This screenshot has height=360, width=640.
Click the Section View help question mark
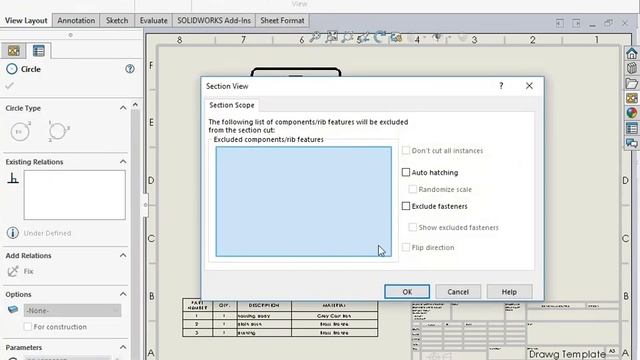(501, 86)
